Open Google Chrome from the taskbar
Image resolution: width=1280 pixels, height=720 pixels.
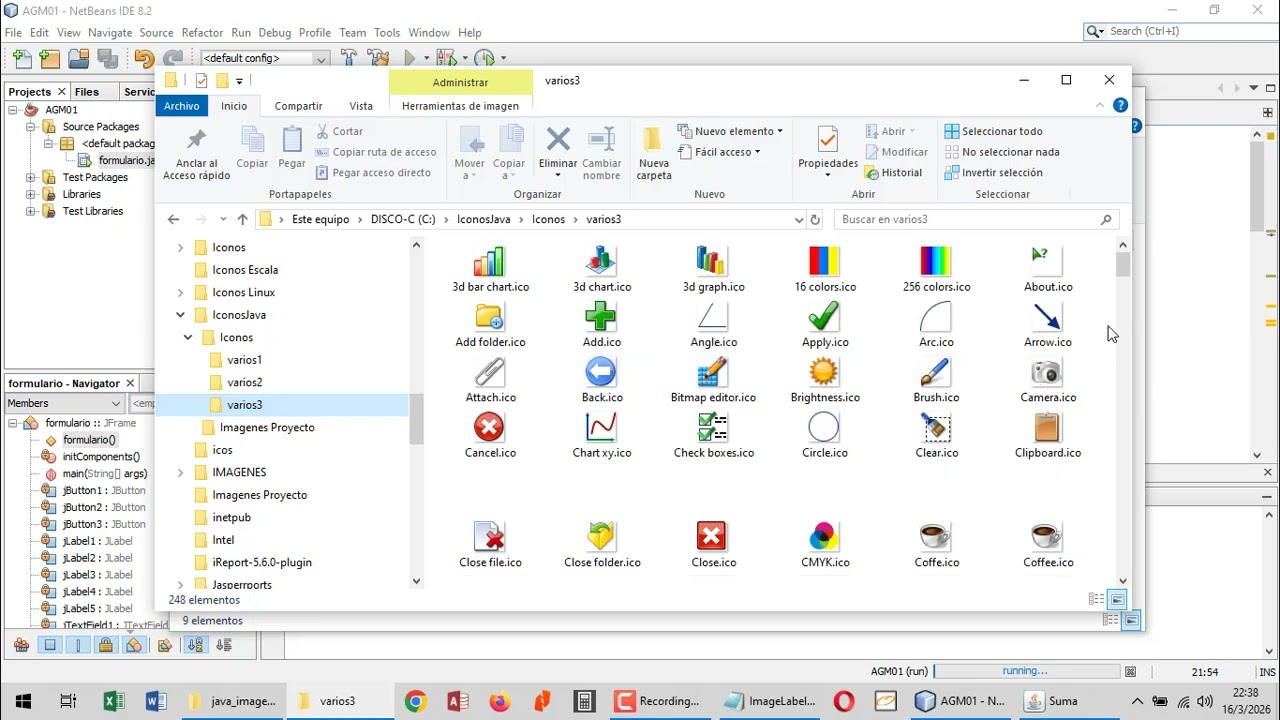(415, 701)
